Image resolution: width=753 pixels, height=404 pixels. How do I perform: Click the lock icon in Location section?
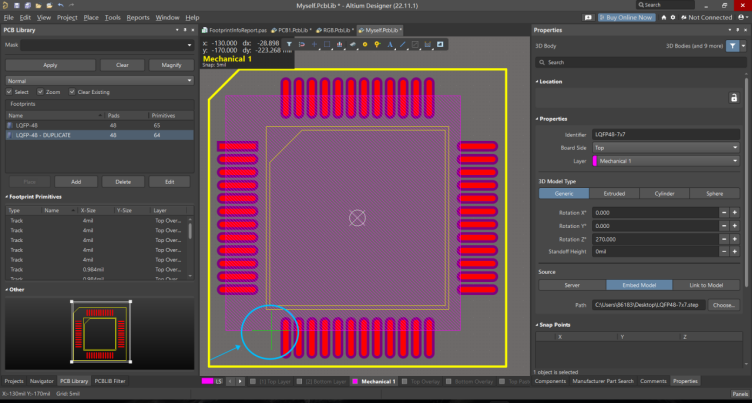733,97
